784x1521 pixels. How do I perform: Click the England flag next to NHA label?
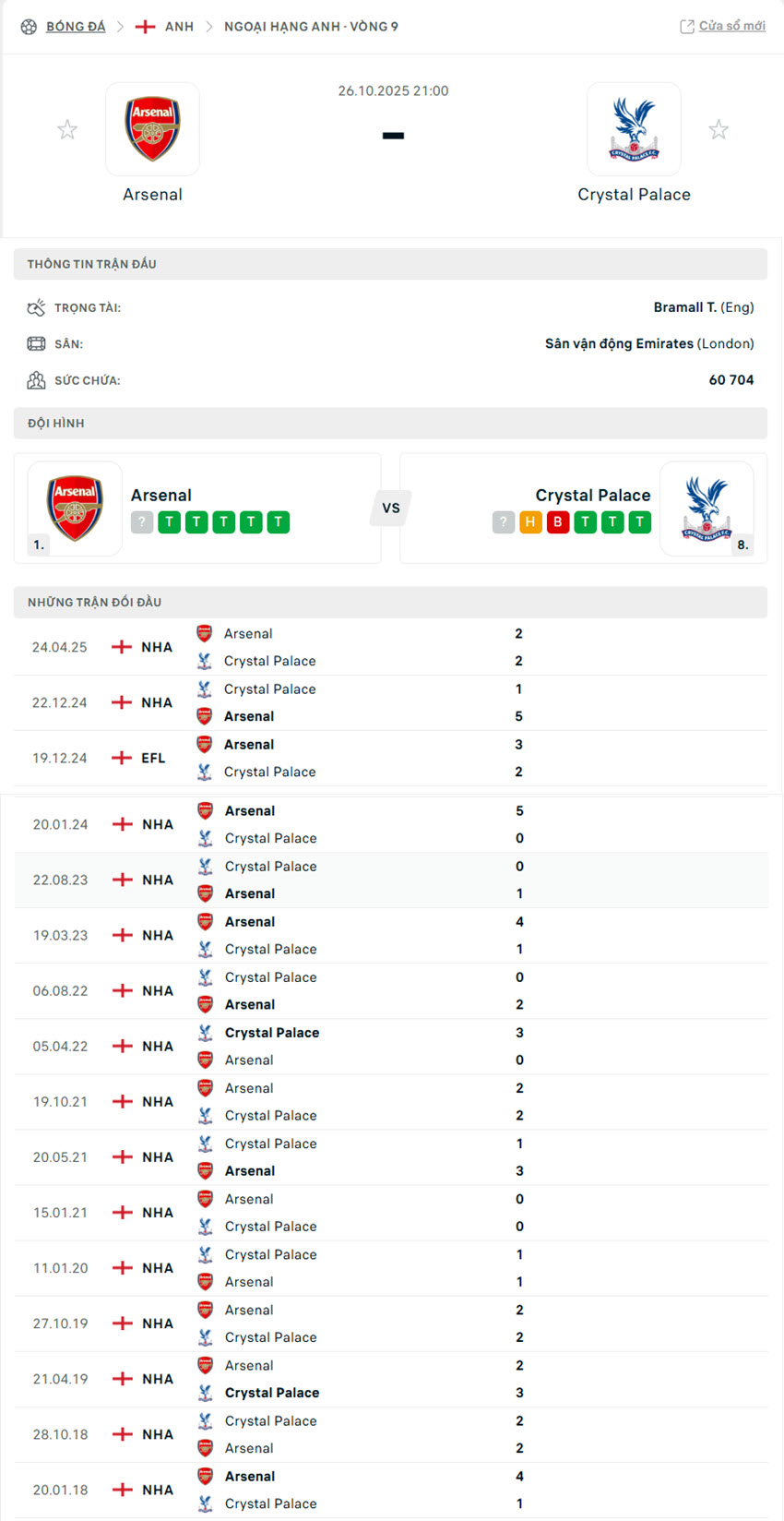pyautogui.click(x=122, y=646)
